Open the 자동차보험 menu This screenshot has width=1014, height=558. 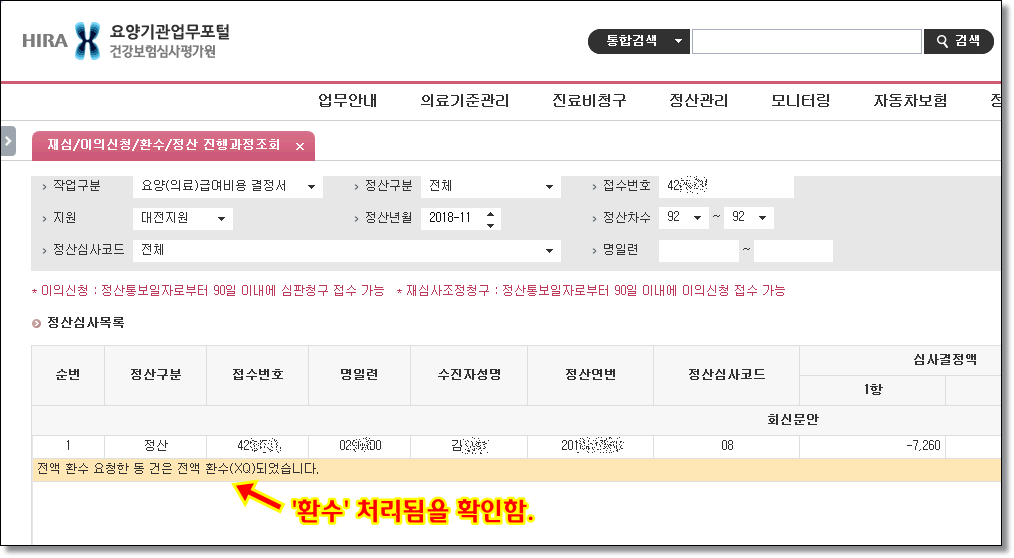(x=910, y=101)
